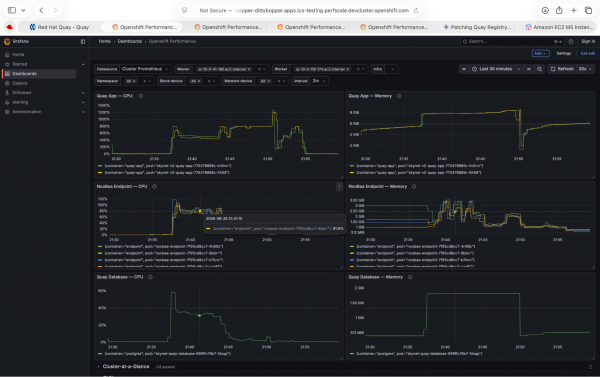Remove the All chip in Block device

[x=199, y=81]
